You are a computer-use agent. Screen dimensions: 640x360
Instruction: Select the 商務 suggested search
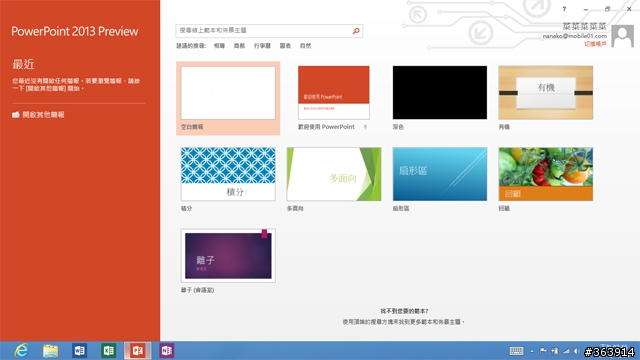(239, 46)
